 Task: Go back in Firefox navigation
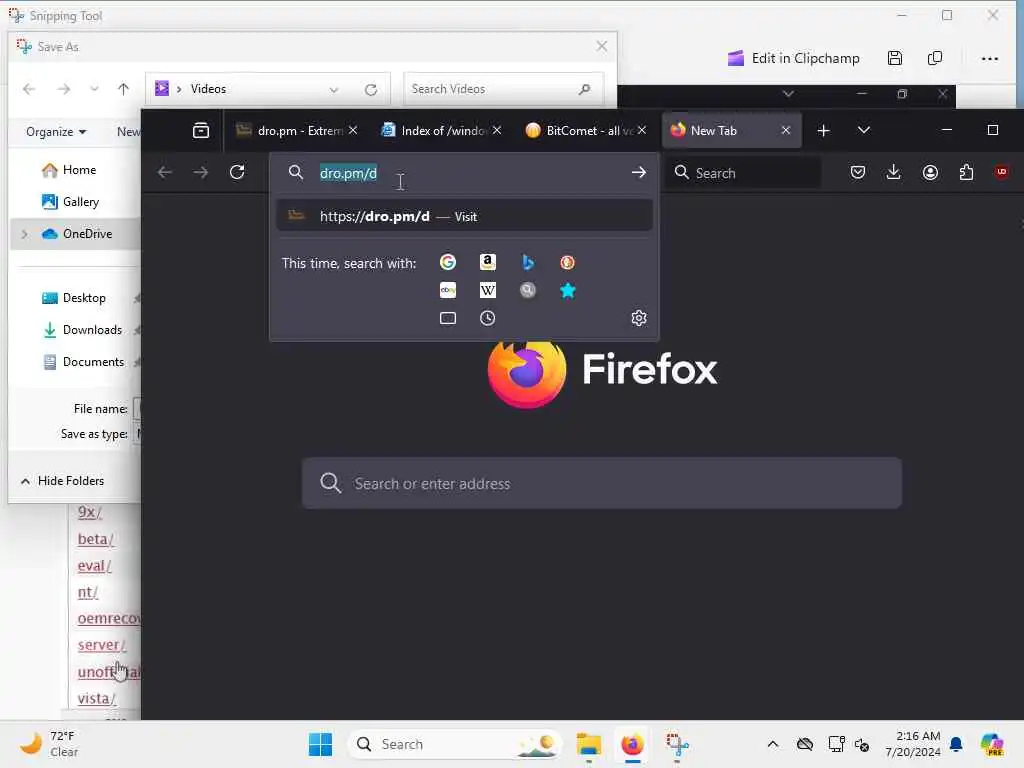tap(165, 172)
